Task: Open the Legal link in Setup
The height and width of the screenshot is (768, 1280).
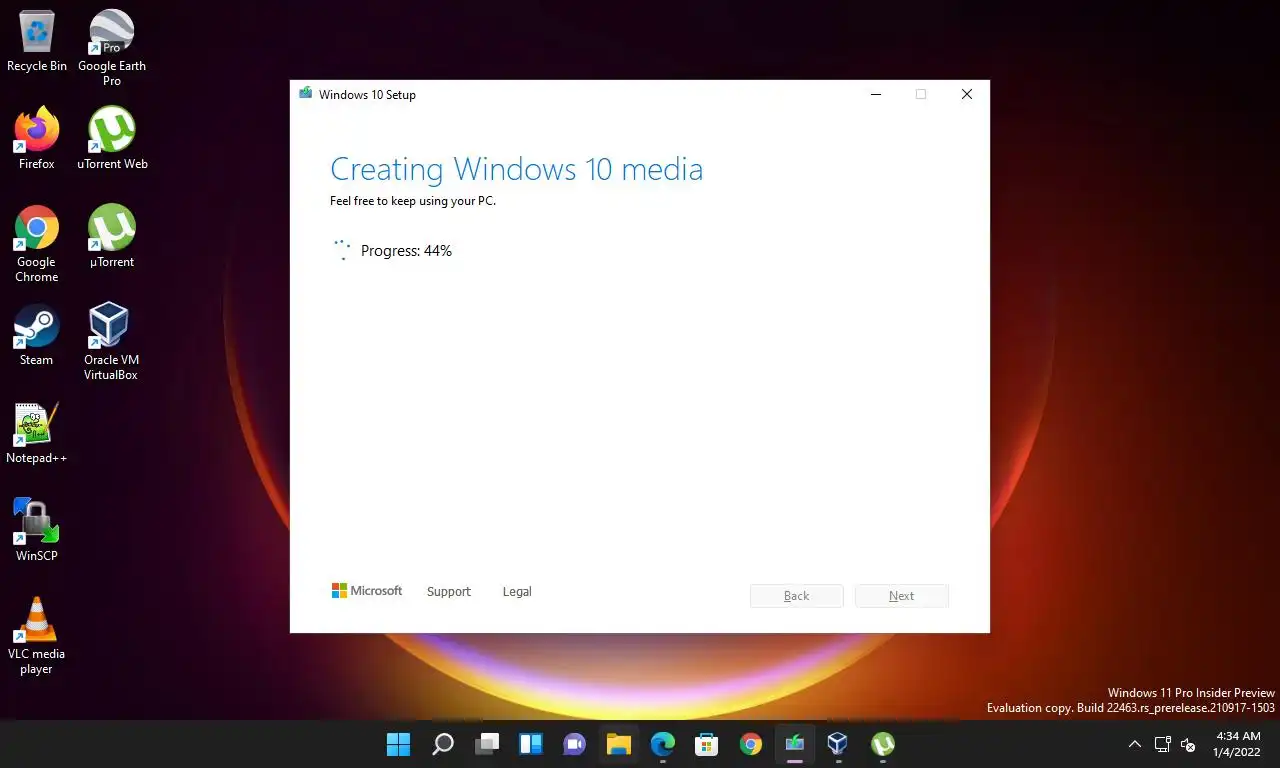Action: tap(517, 592)
